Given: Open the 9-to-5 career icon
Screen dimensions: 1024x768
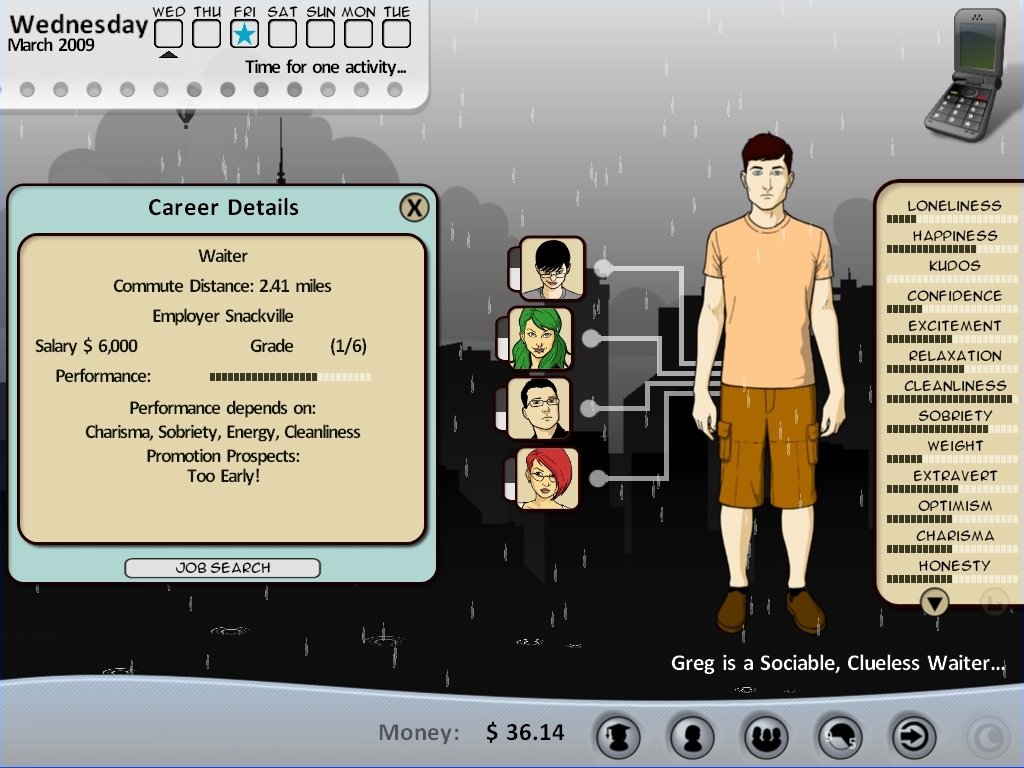Looking at the screenshot, I should [839, 736].
